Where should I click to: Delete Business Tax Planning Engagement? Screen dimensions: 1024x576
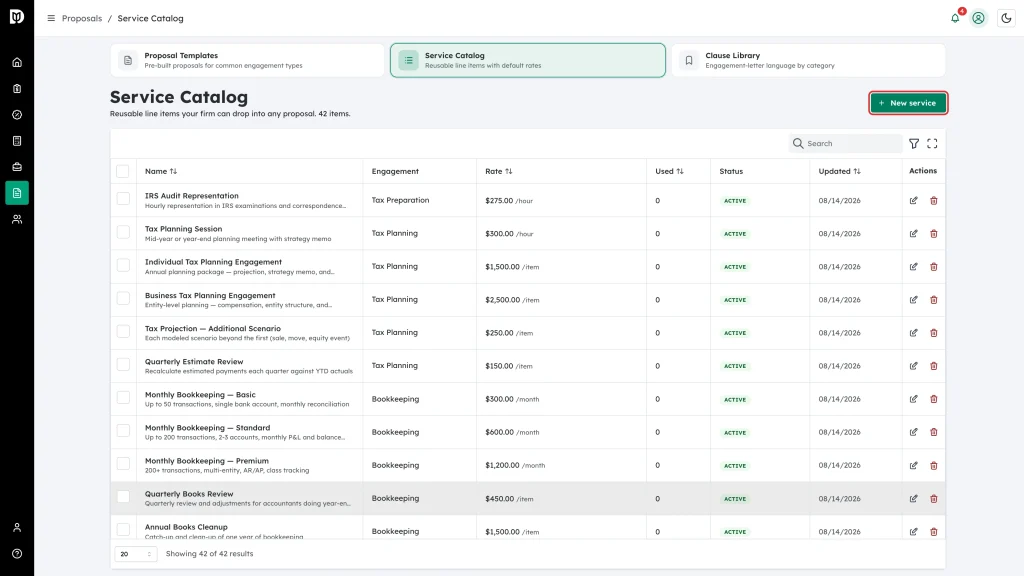[934, 300]
